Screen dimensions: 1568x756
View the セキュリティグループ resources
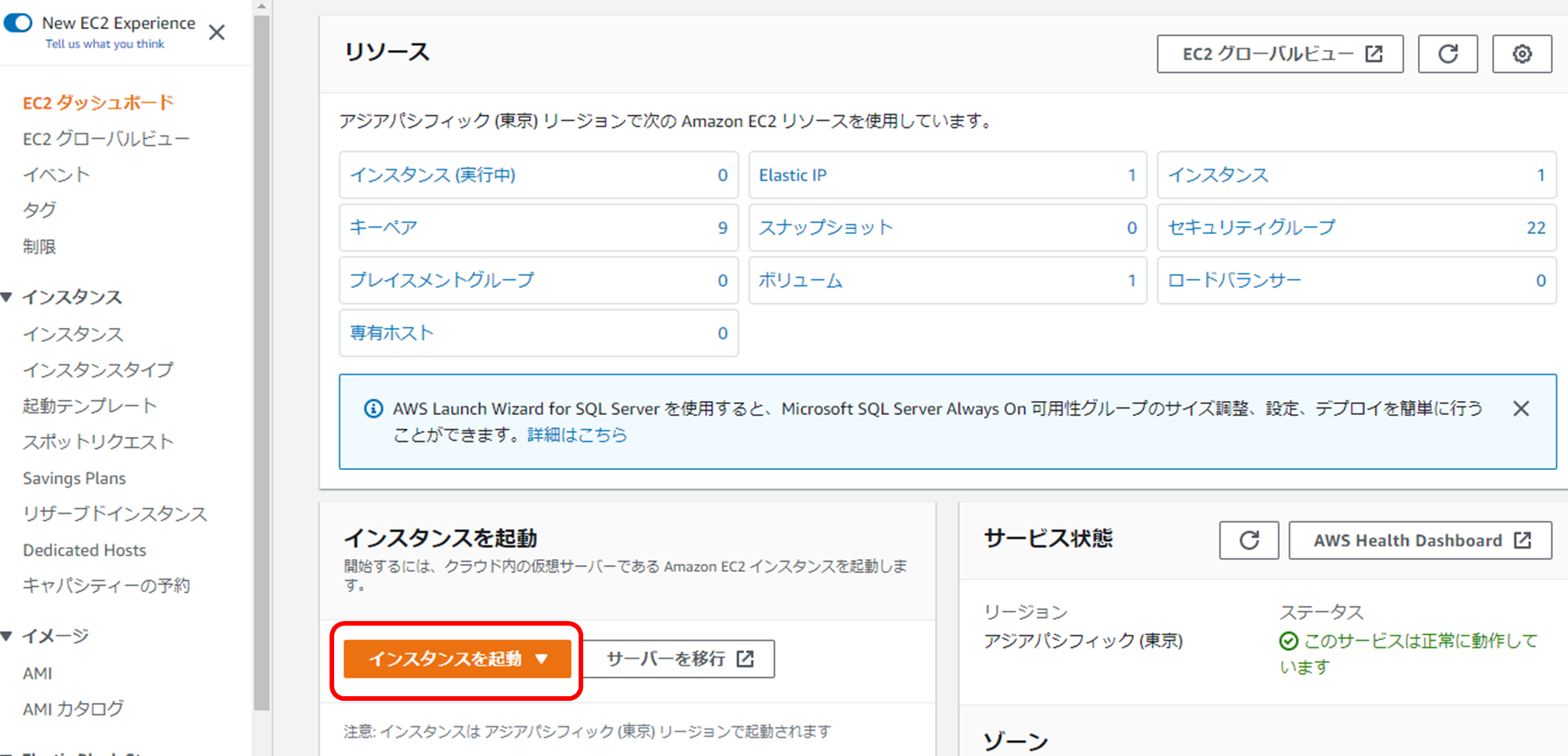pyautogui.click(x=1251, y=227)
